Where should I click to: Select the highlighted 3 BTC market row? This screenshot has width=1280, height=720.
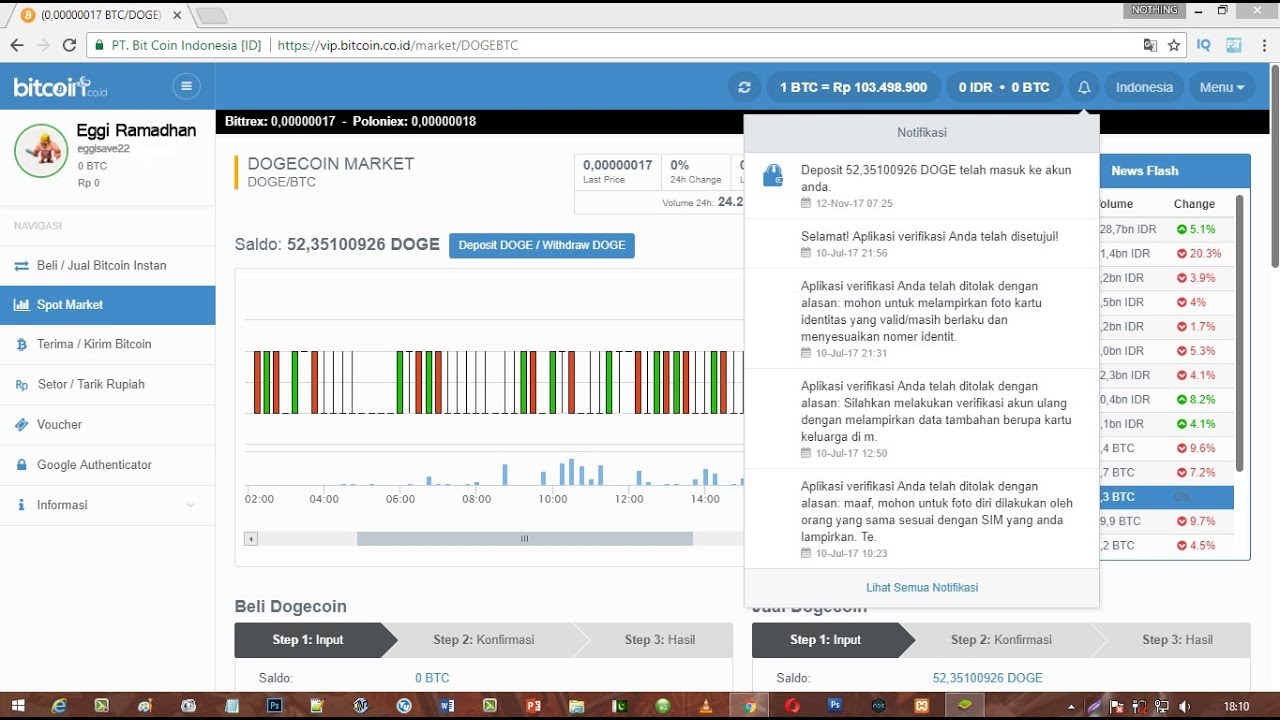tap(1166, 497)
